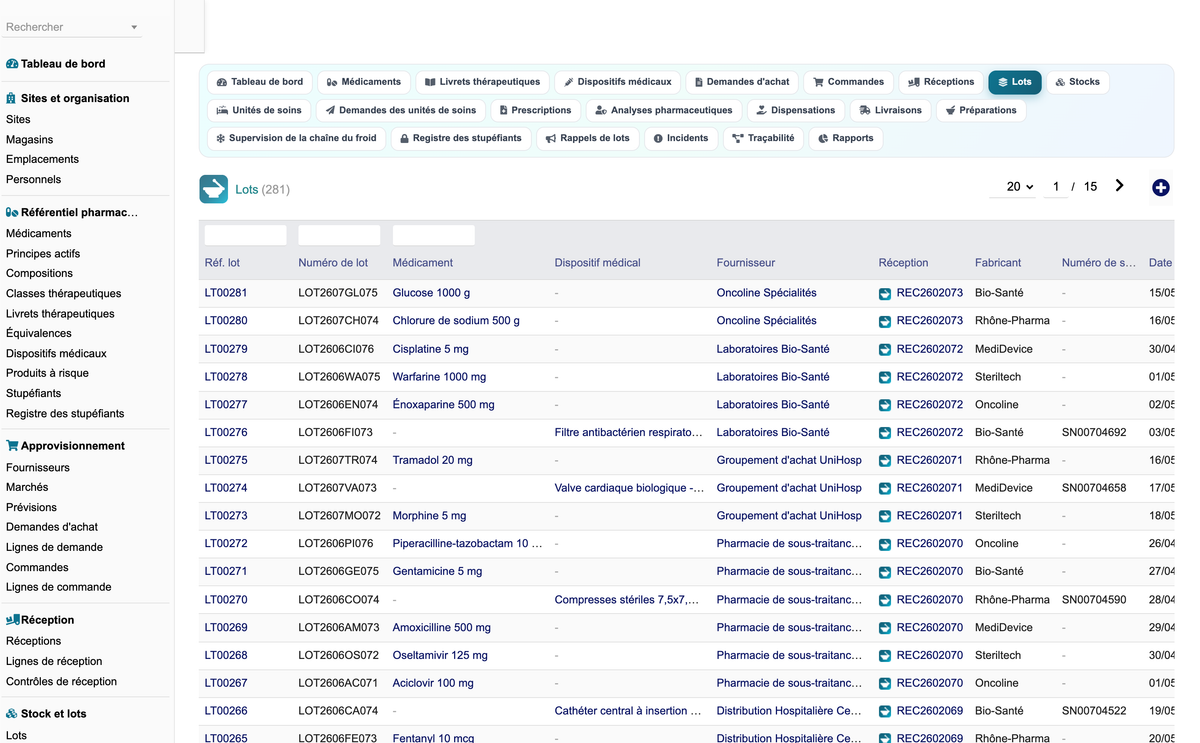The width and height of the screenshot is (1200, 743).
Task: Open Magasins in sidebar
Action: pyautogui.click(x=30, y=140)
